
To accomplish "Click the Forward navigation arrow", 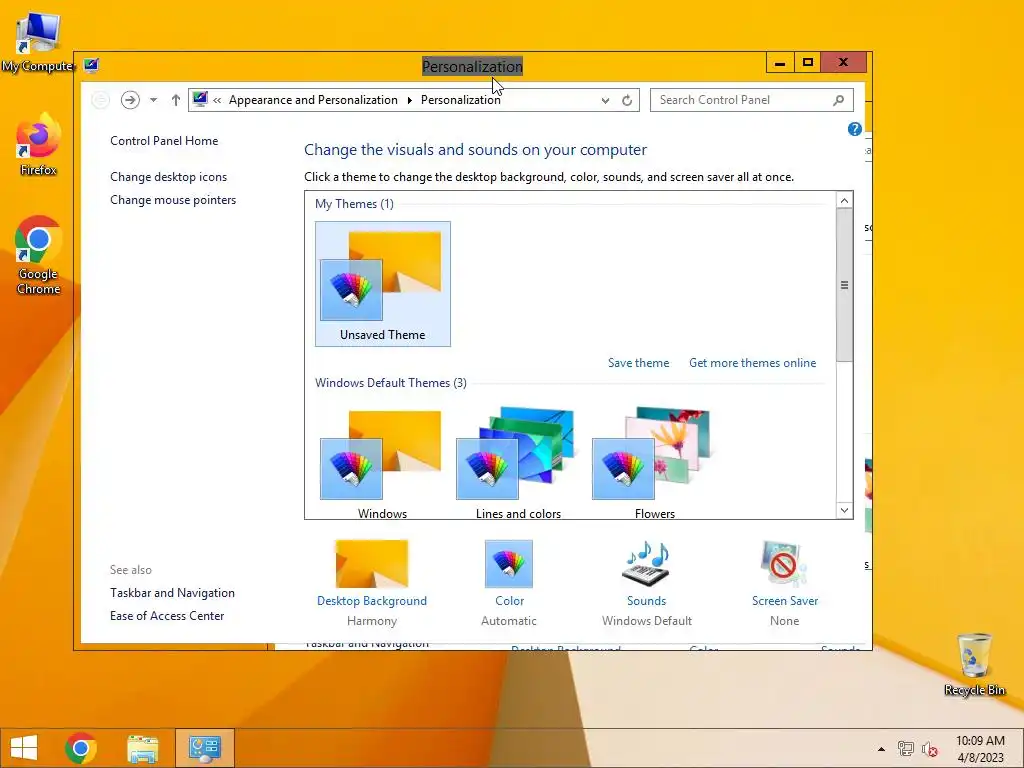I will coord(130,100).
